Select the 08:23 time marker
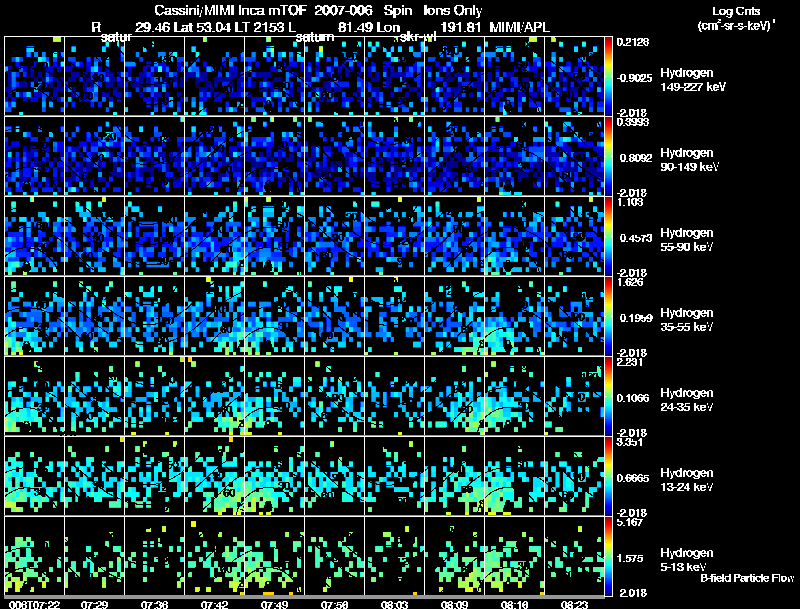Screen dimensions: 800x609 click(574, 604)
